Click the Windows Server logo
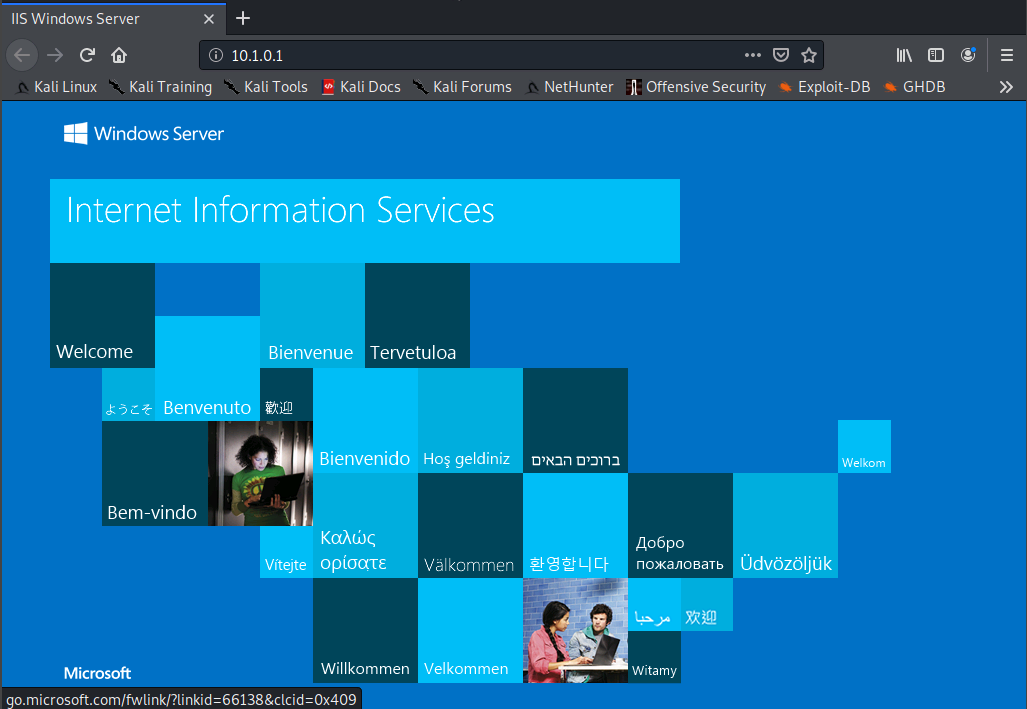Image resolution: width=1027 pixels, height=709 pixels. pyautogui.click(x=143, y=134)
